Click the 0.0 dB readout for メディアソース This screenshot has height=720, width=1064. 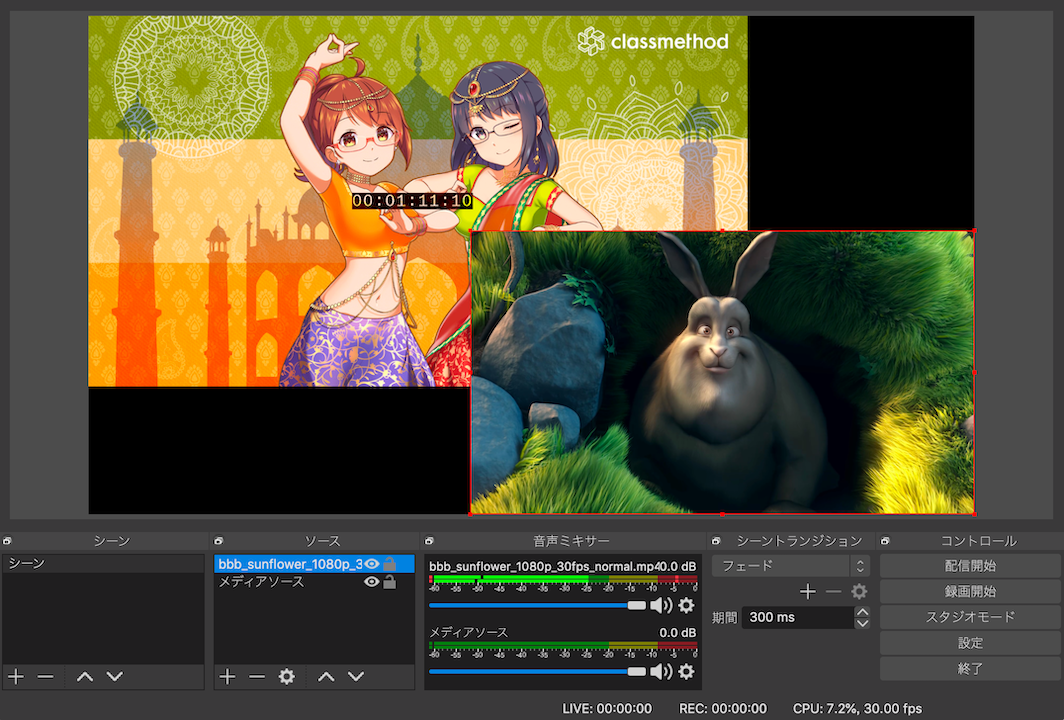677,632
